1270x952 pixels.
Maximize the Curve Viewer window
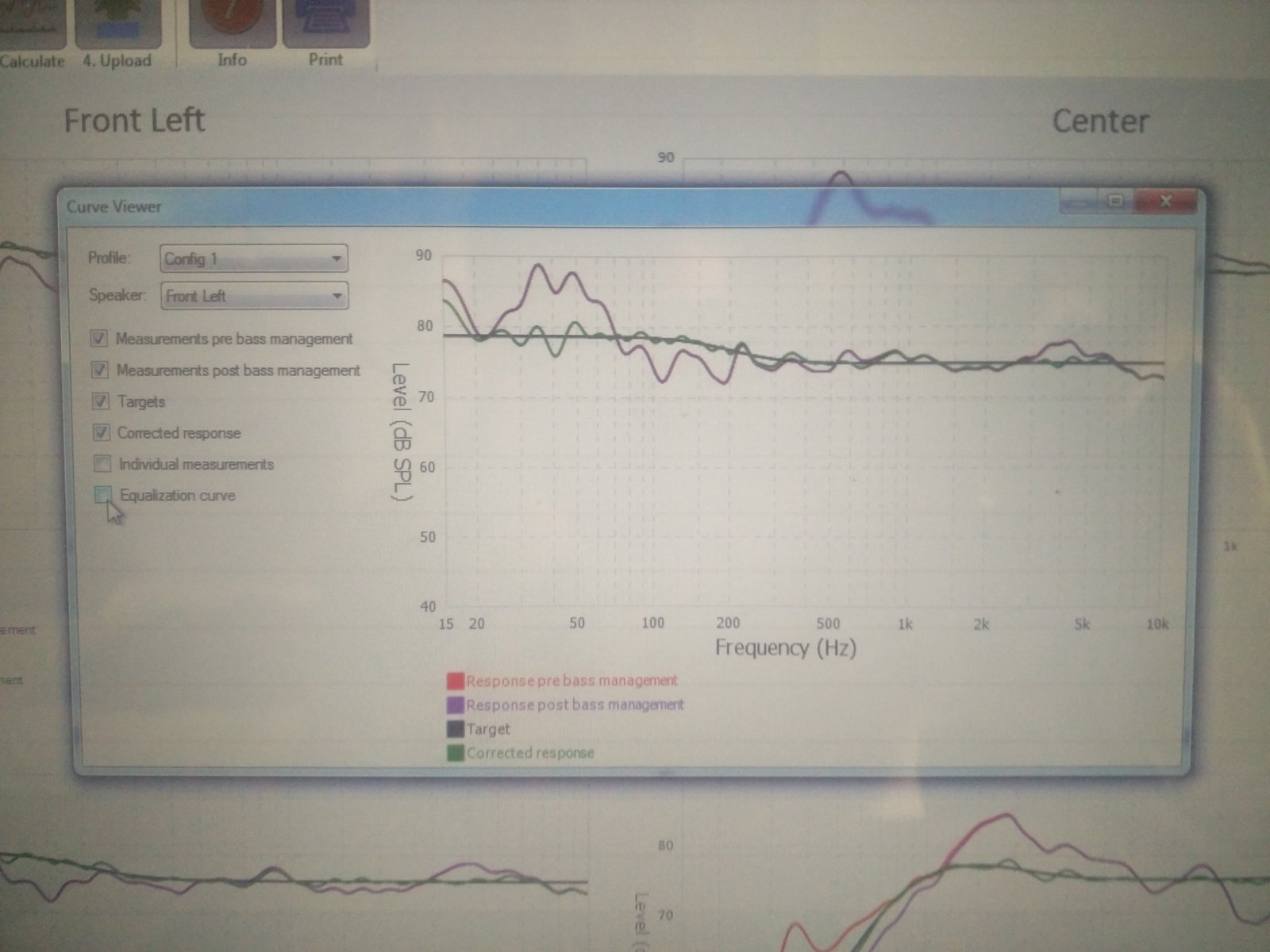[x=1116, y=202]
